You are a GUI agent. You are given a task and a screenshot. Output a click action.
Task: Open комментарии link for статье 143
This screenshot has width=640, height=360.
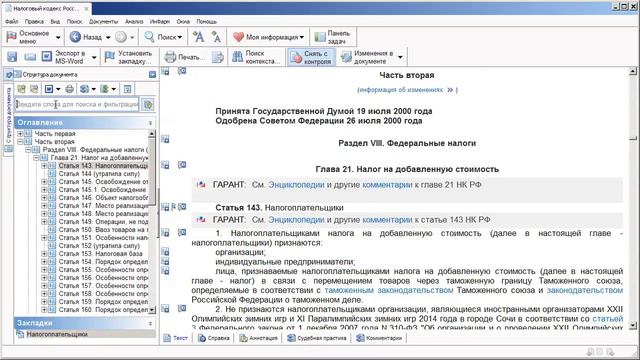[x=387, y=220]
